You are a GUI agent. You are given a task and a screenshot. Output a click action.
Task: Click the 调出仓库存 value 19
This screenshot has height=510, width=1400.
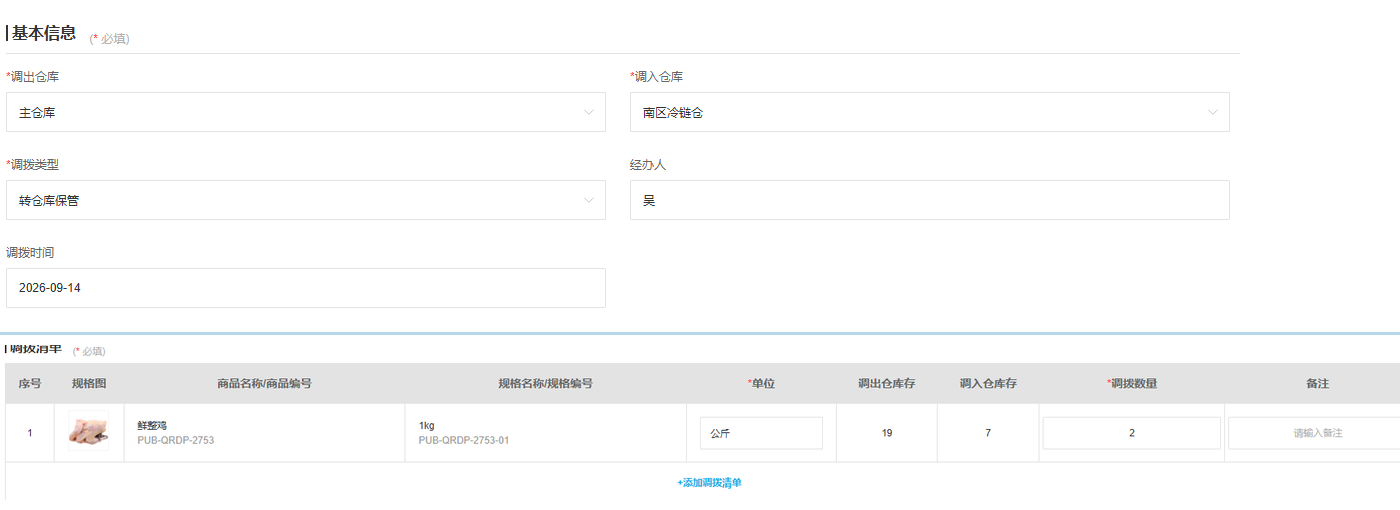click(887, 433)
